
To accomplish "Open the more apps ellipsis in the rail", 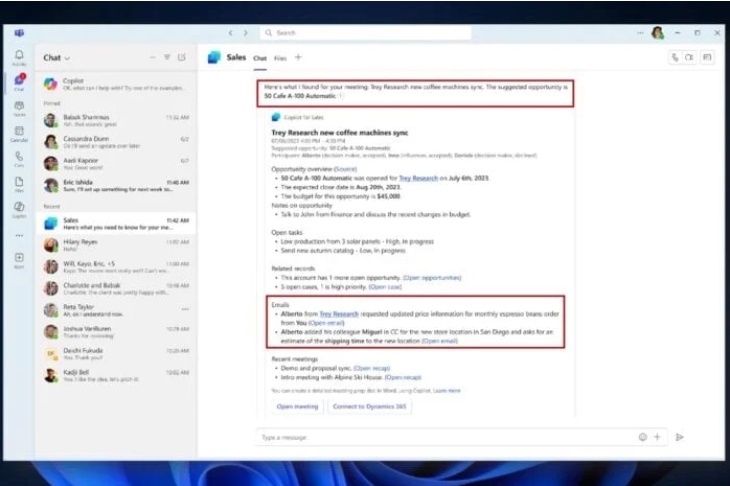I will 19,236.
